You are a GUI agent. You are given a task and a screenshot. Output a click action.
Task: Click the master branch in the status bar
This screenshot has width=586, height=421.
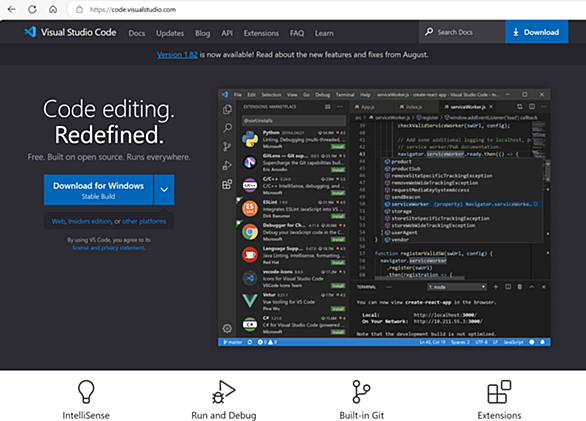coord(232,342)
